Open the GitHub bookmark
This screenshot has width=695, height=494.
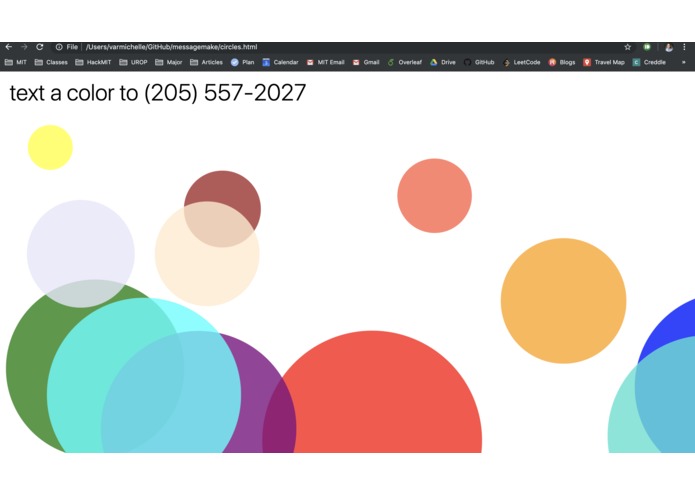[479, 62]
